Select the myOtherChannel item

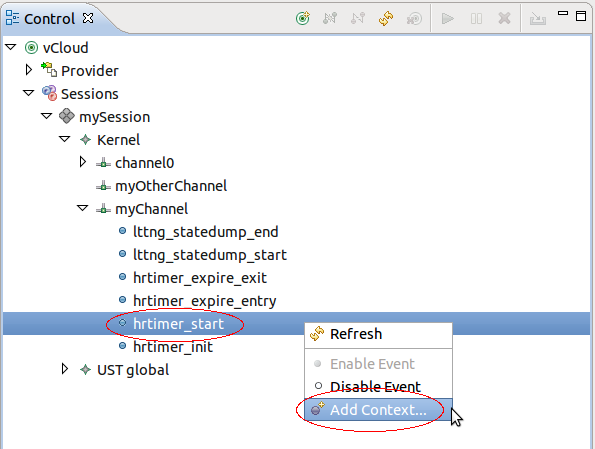(x=171, y=186)
